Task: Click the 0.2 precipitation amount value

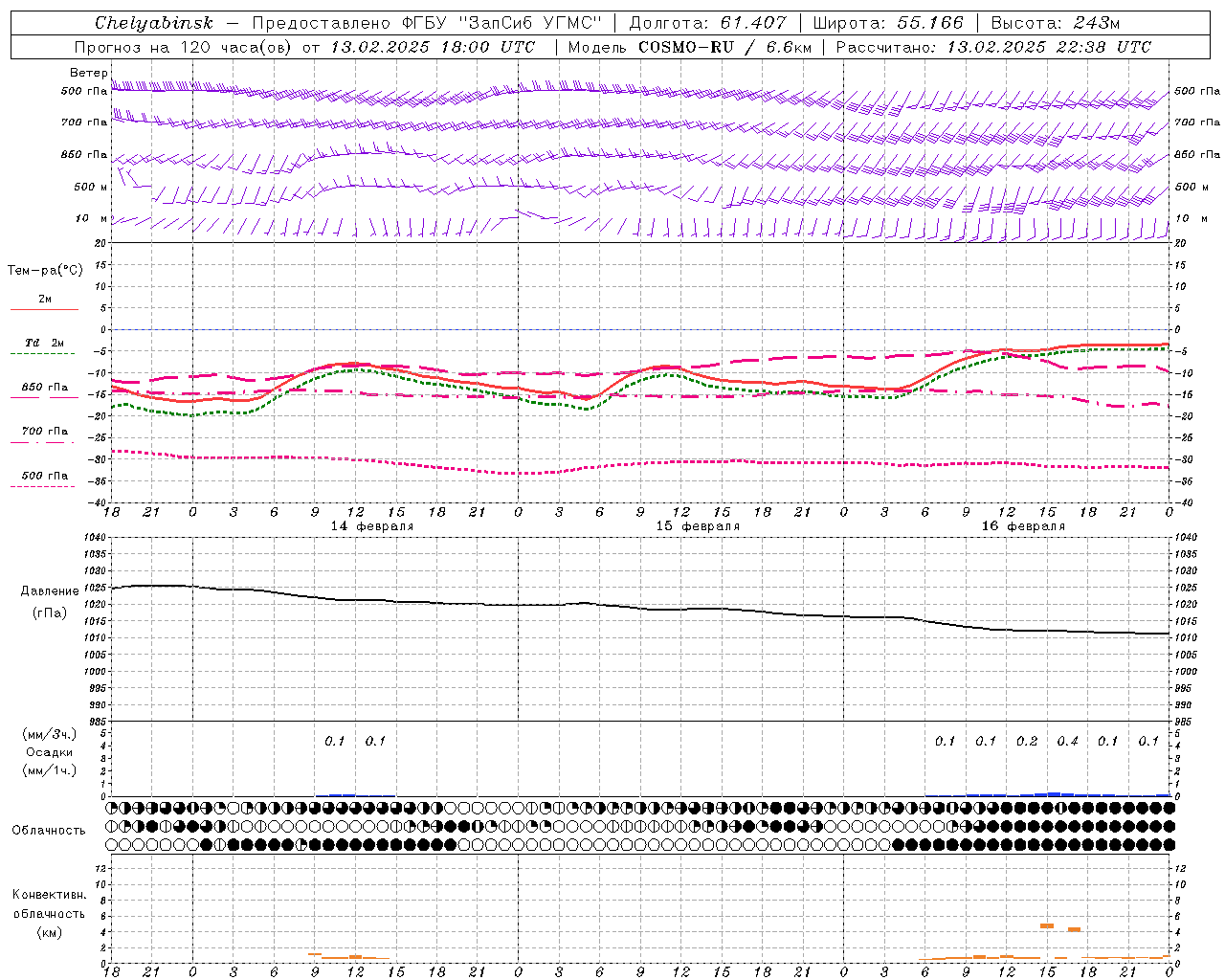Action: [1027, 742]
